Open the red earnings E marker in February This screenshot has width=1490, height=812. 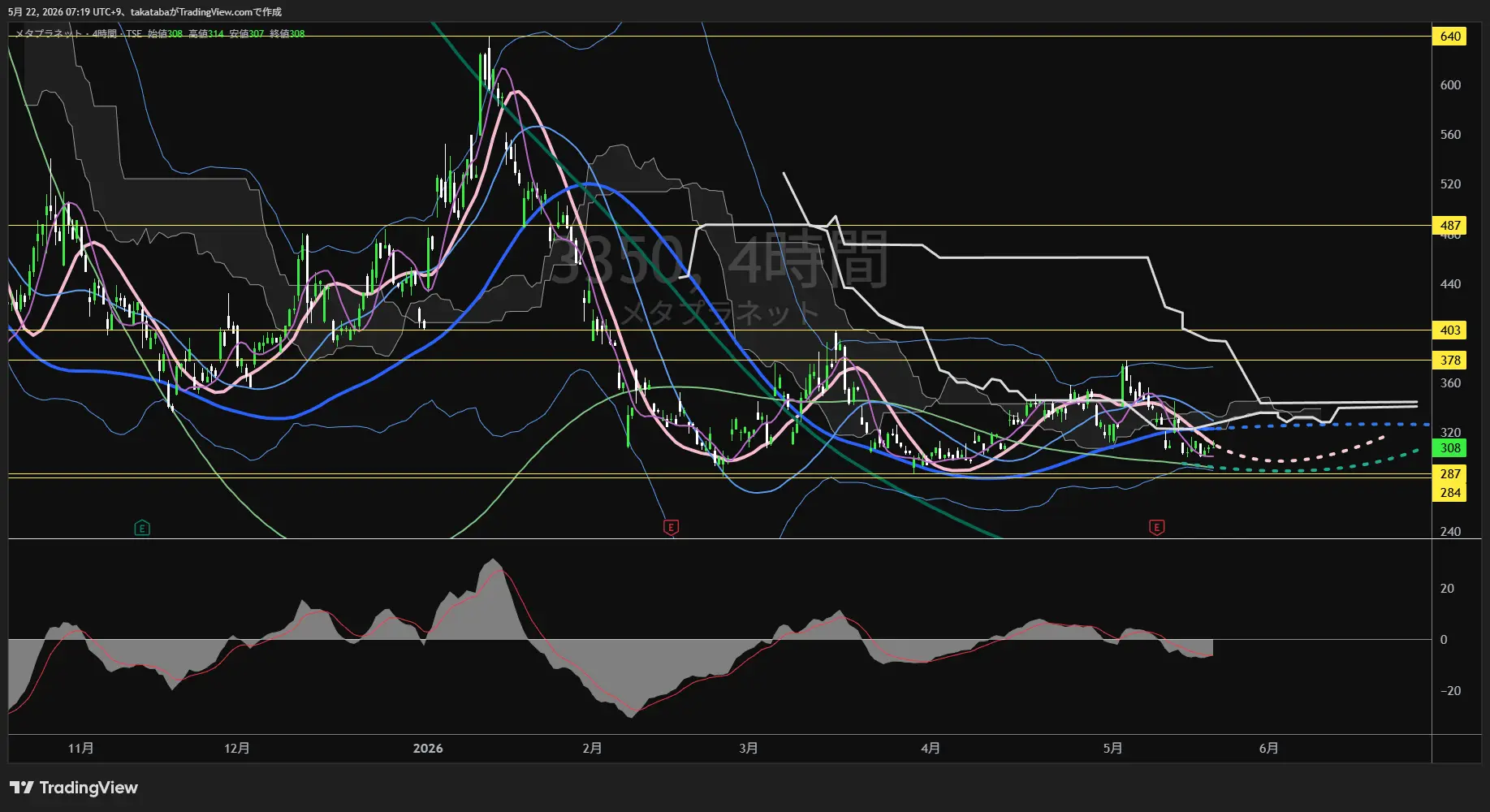pyautogui.click(x=671, y=528)
